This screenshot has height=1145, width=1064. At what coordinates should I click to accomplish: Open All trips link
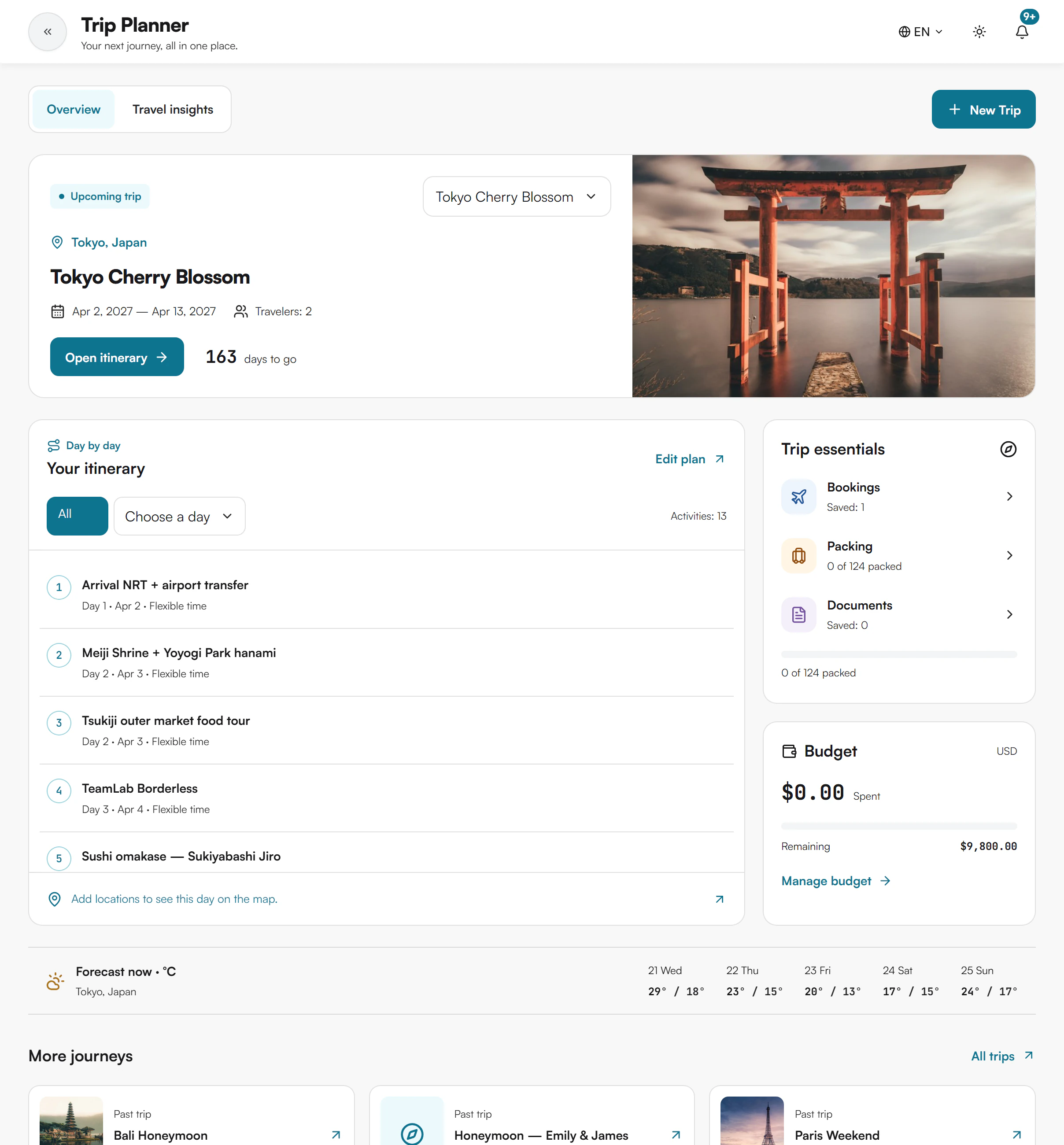(x=1002, y=1056)
